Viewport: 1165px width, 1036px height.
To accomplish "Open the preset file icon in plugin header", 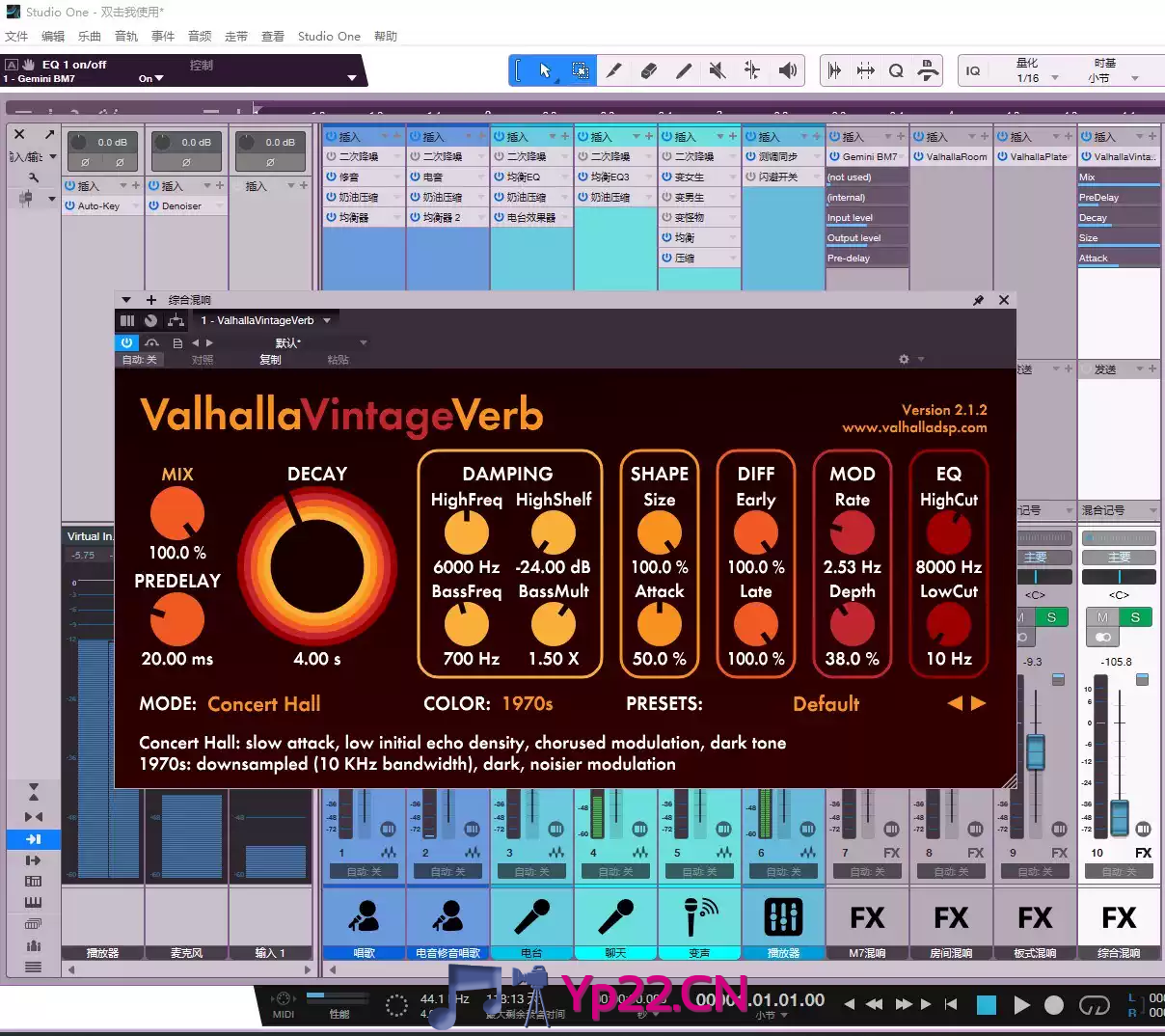I will coord(177,342).
